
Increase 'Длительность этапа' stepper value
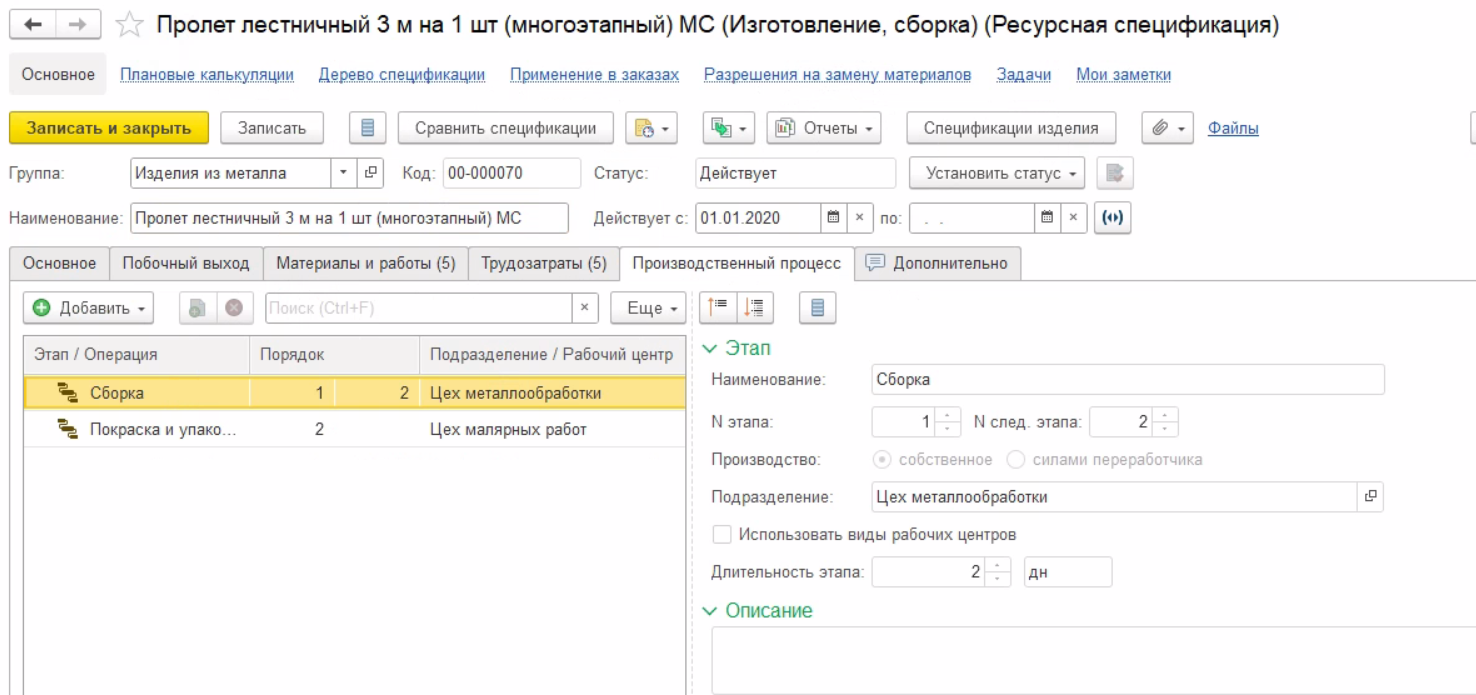click(x=999, y=566)
